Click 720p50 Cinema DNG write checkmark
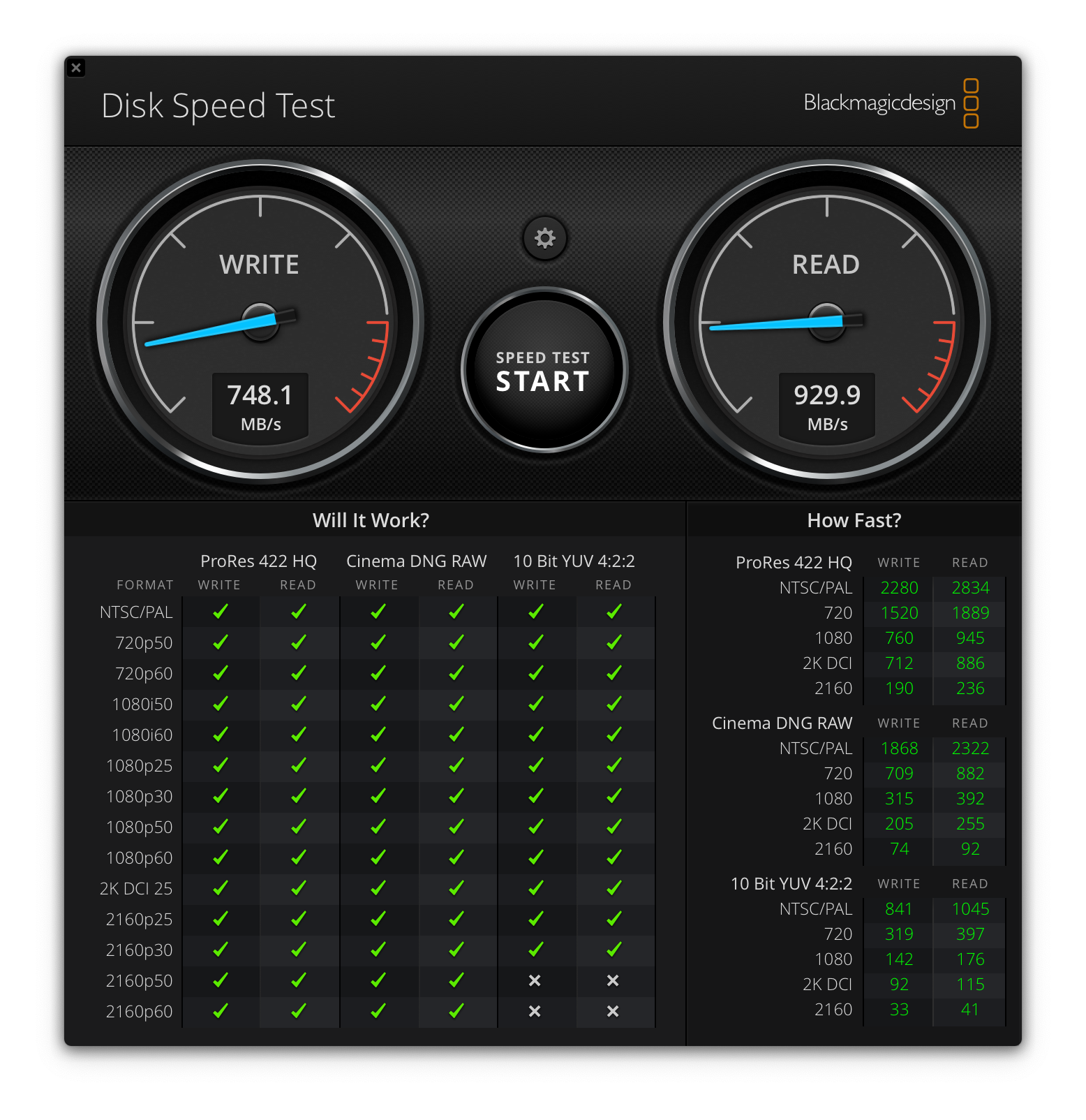1086x1120 pixels. 378,642
